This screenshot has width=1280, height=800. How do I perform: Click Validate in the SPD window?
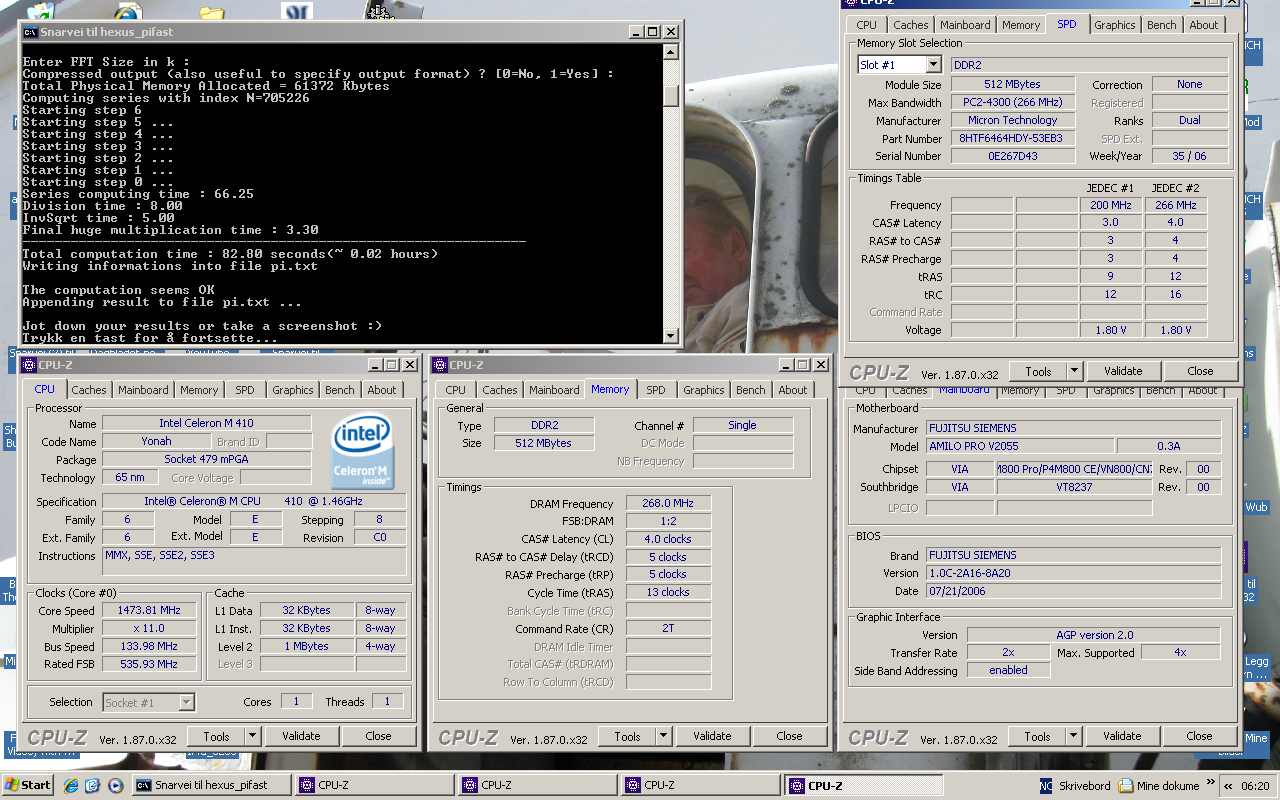click(x=1123, y=371)
